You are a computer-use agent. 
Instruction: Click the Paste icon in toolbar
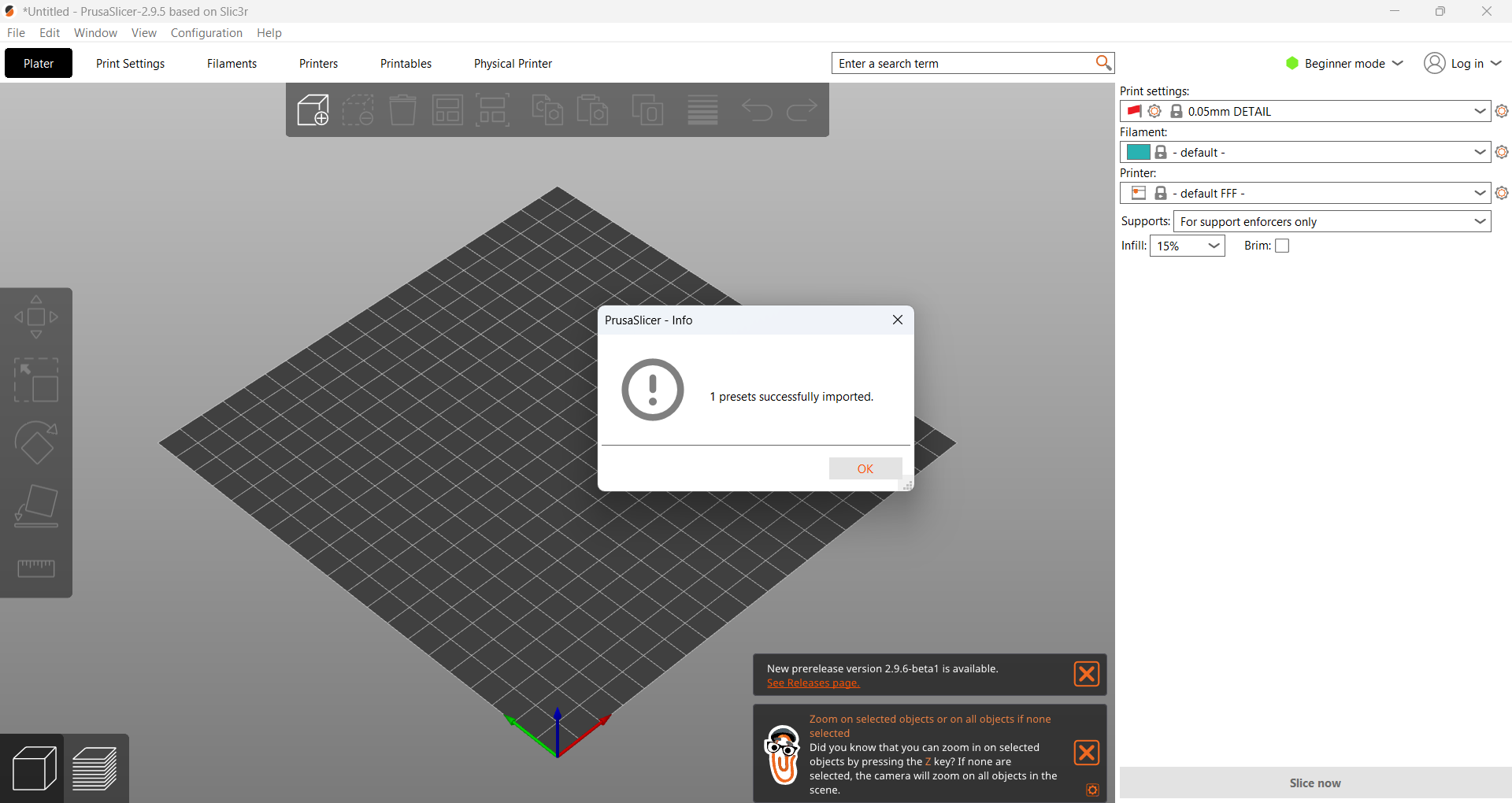pyautogui.click(x=592, y=110)
